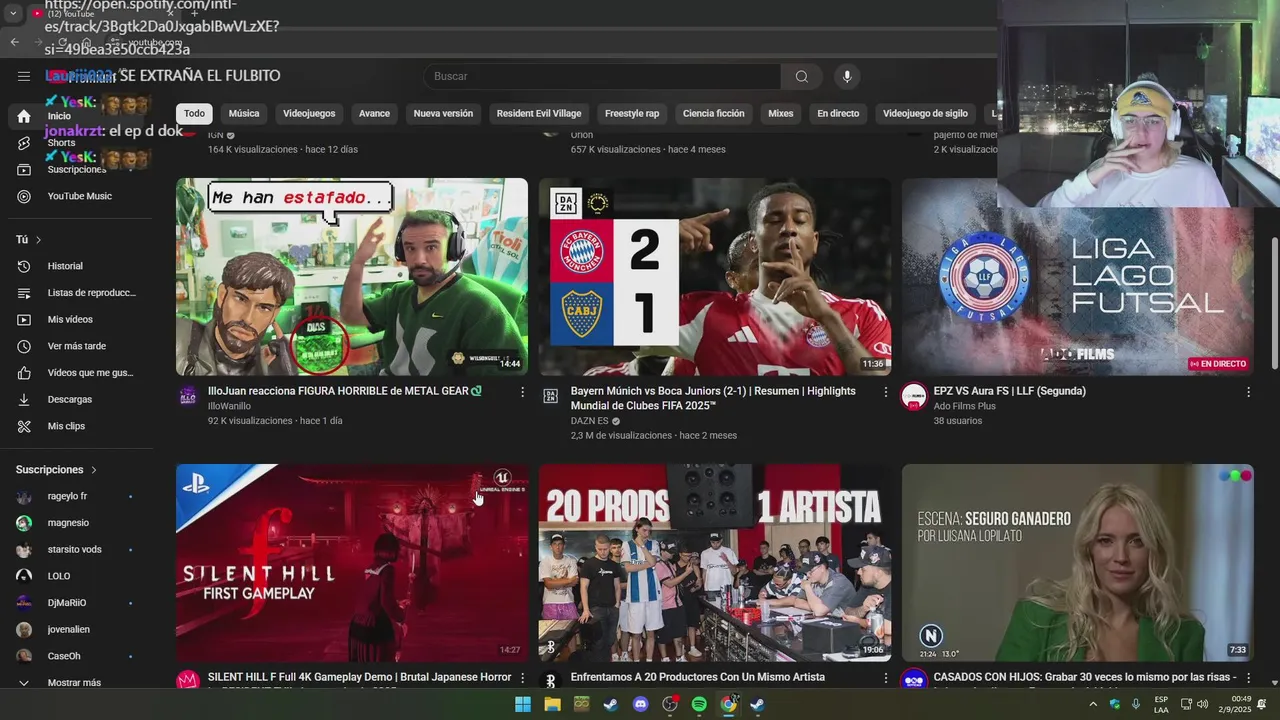Open the starsito vods subscription channel

tap(76, 549)
